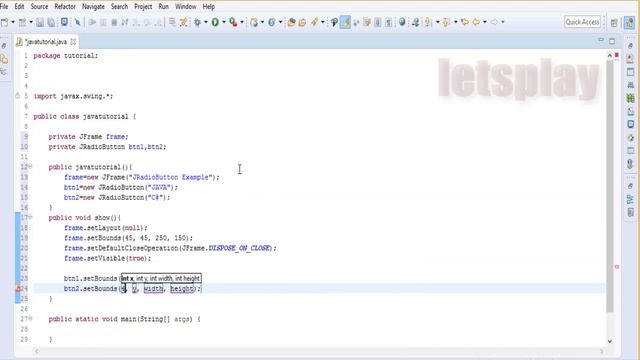640x360 pixels.
Task: Click the New Java Package icon
Action: pyautogui.click(x=254, y=22)
